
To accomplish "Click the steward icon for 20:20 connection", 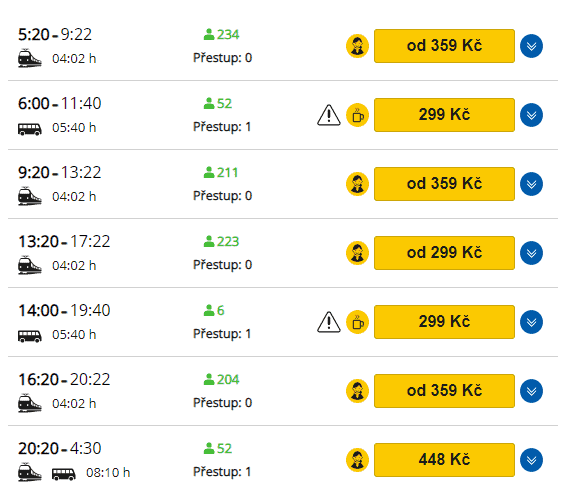I will pyautogui.click(x=357, y=460).
